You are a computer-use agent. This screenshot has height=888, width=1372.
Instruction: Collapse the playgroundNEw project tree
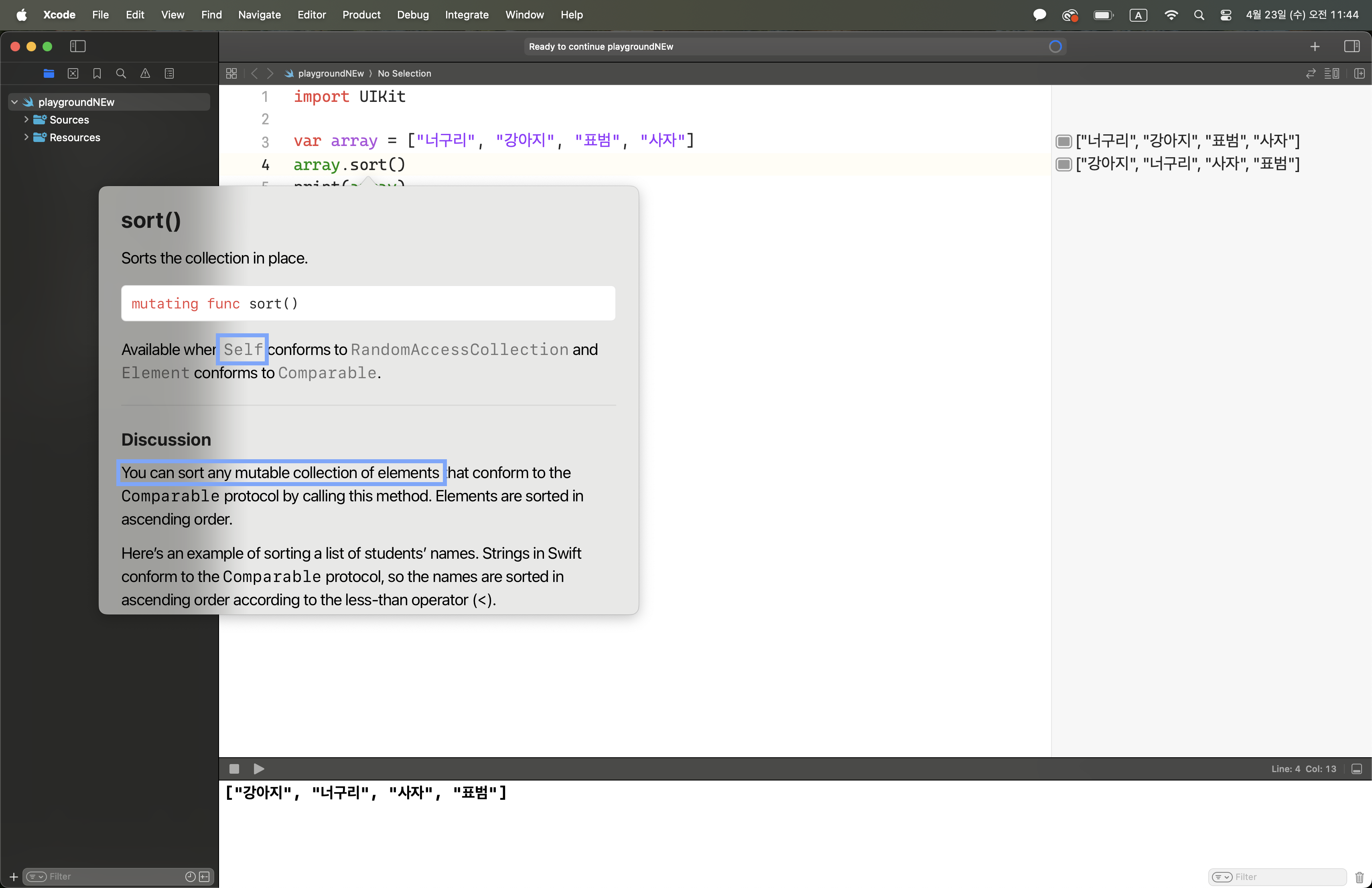click(14, 102)
